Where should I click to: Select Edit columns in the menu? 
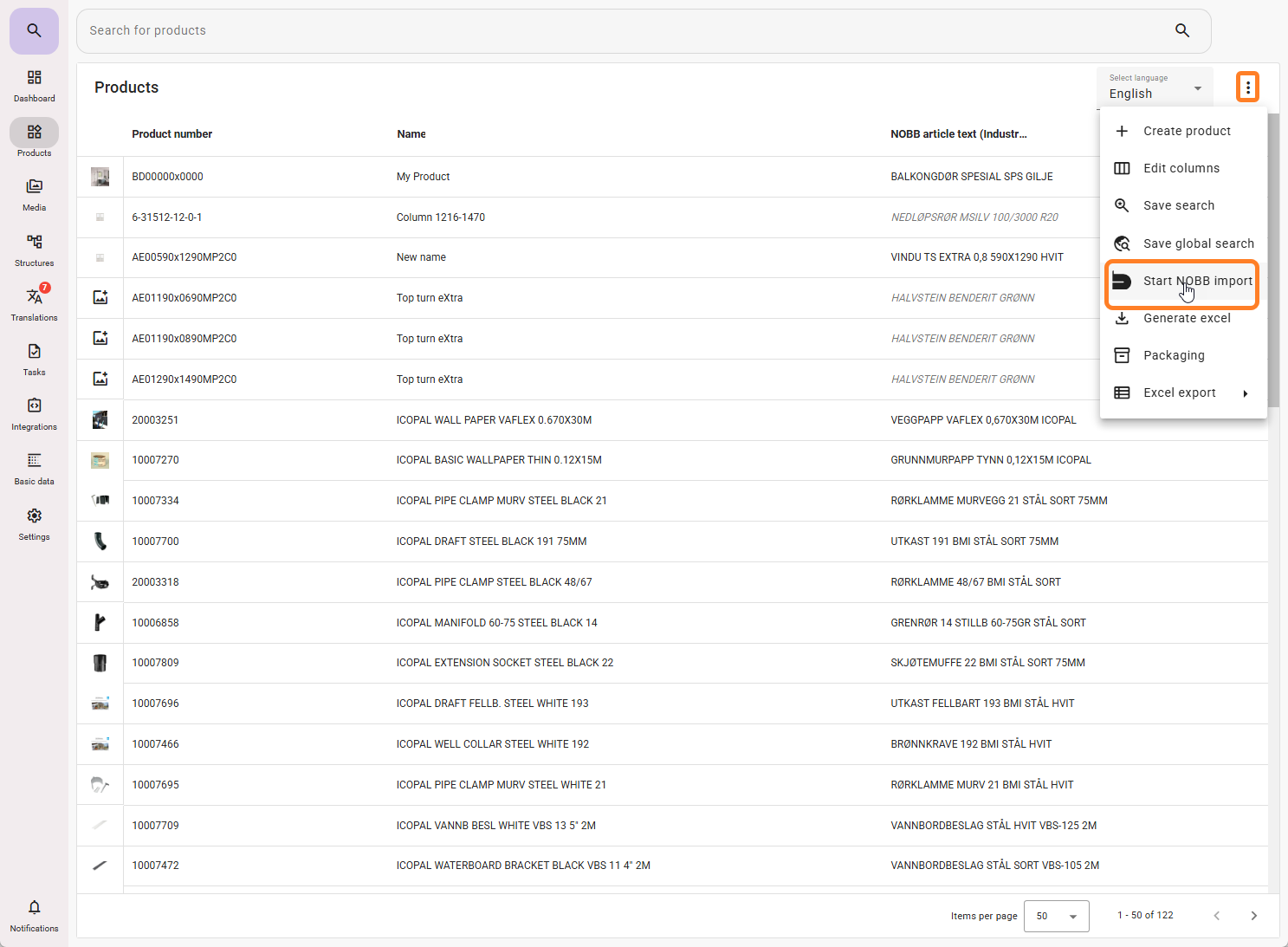pos(1181,168)
